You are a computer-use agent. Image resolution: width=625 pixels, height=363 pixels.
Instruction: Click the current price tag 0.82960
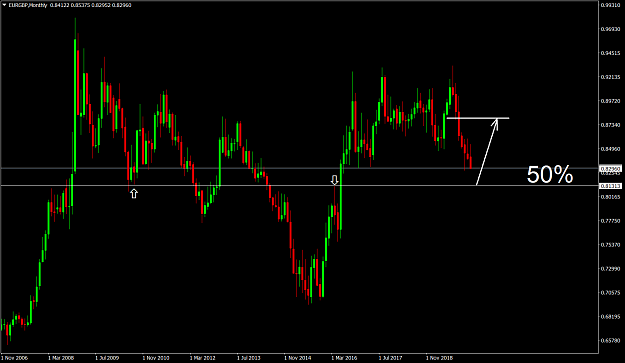coord(610,169)
